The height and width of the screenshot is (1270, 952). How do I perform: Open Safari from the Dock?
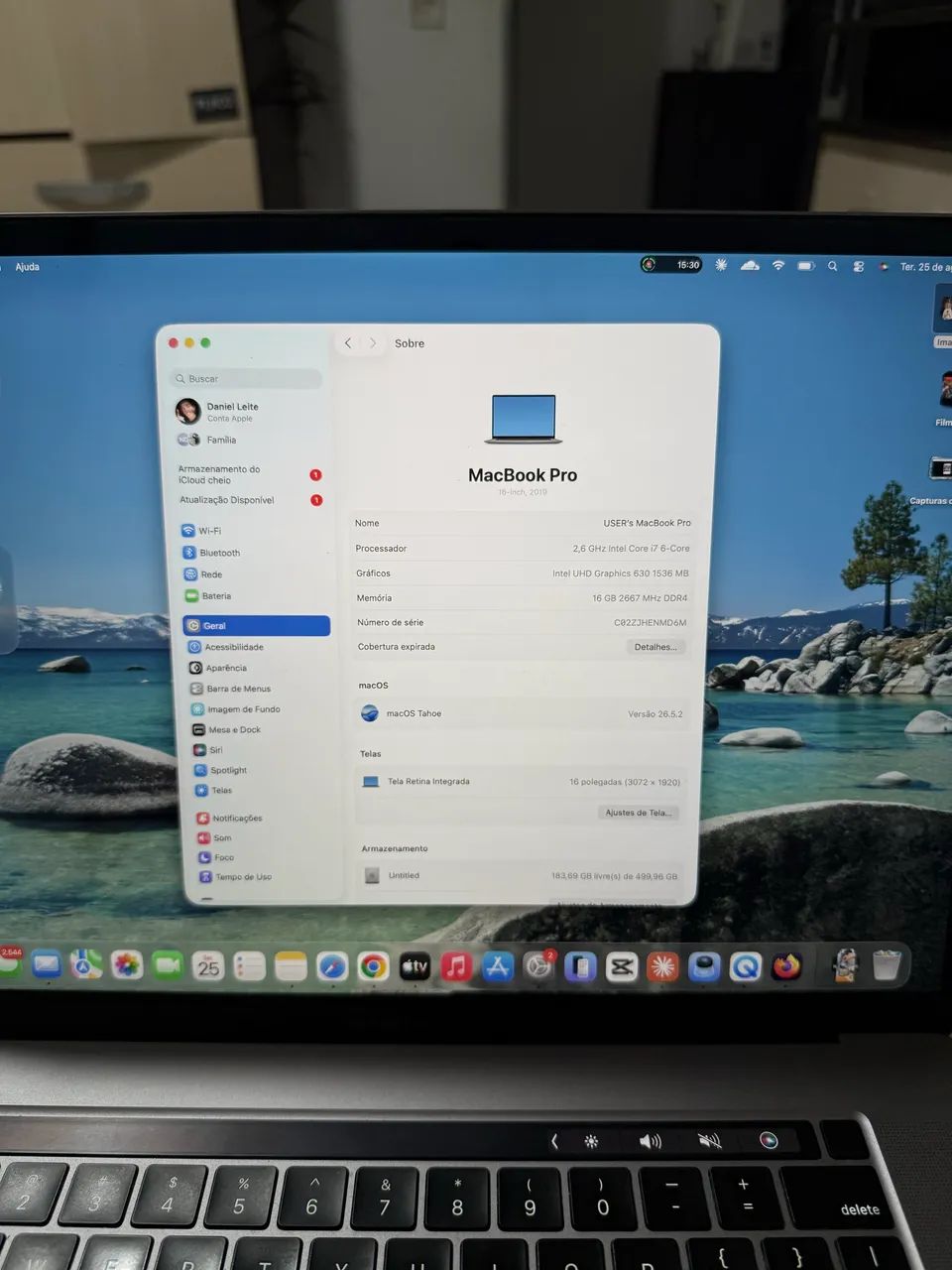pos(332,966)
